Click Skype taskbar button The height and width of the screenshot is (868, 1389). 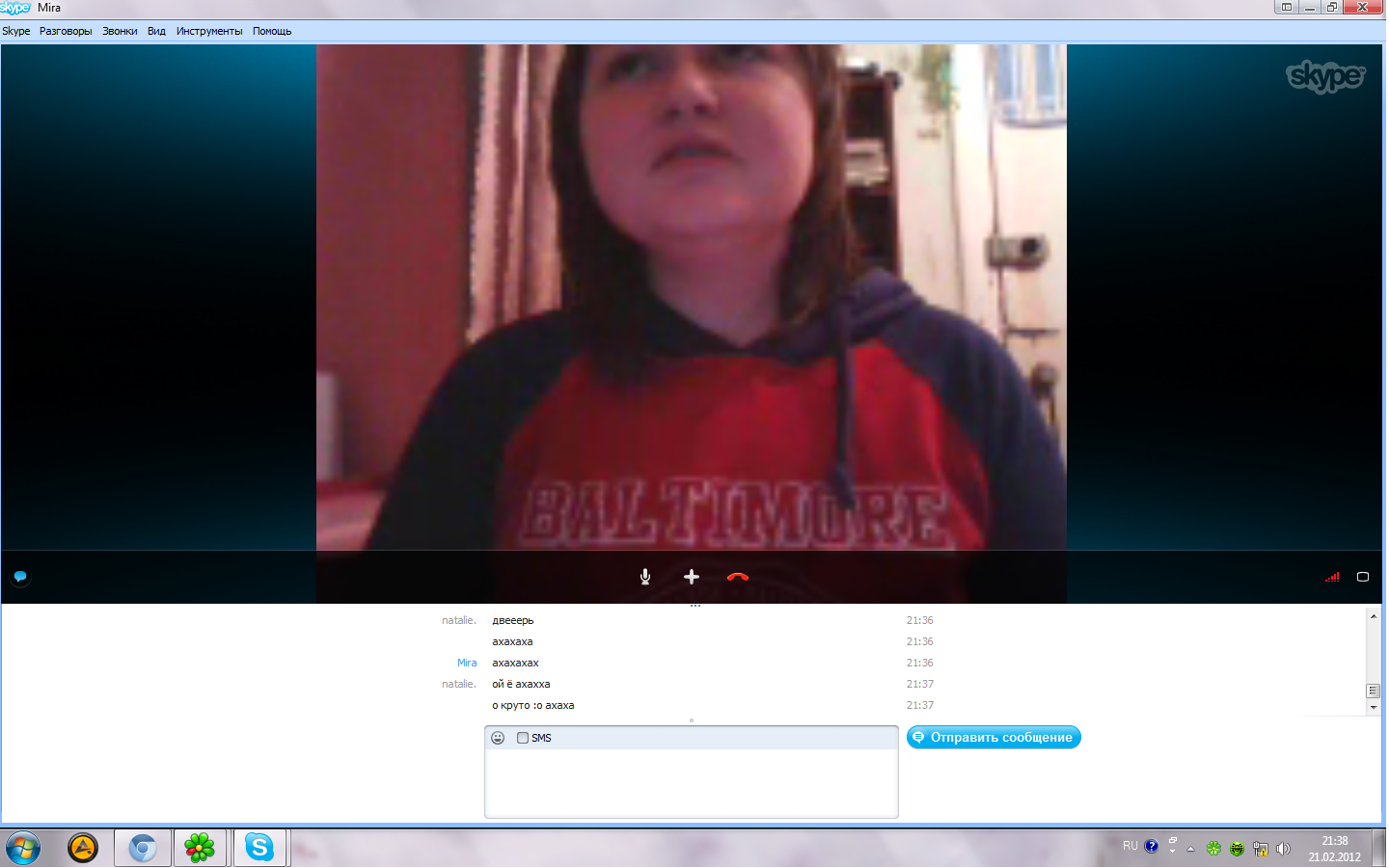[x=259, y=849]
